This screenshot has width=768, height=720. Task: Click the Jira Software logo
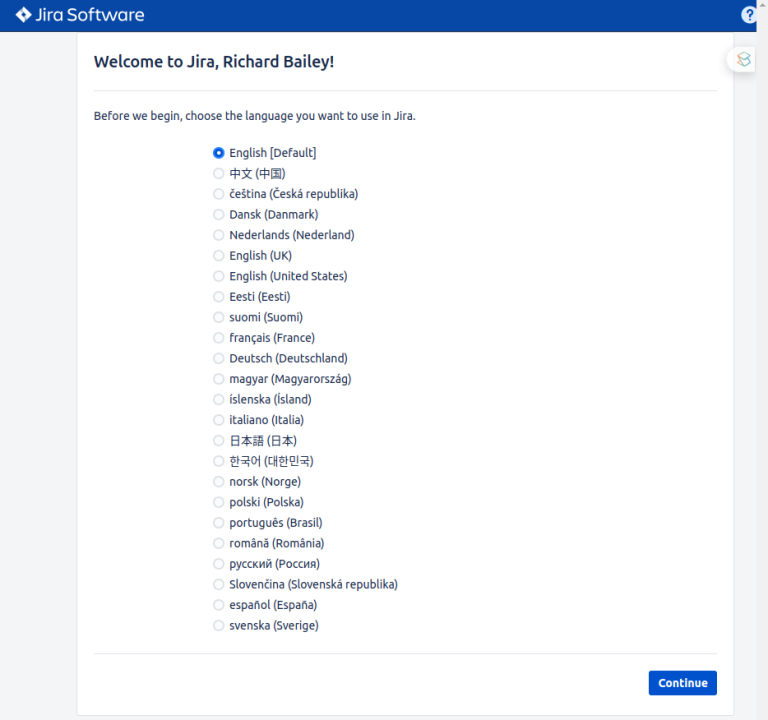click(x=80, y=15)
